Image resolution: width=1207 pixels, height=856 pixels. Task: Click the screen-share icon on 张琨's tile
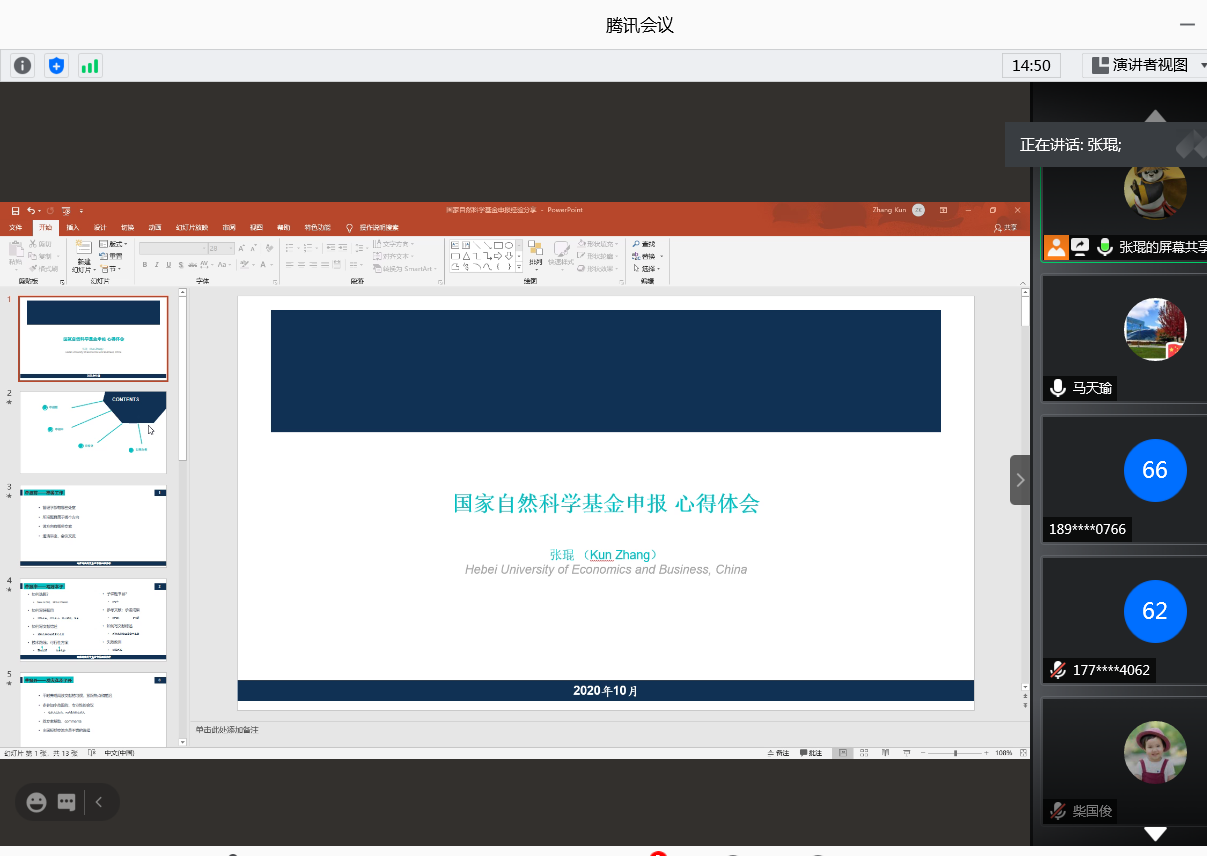[x=1080, y=246]
